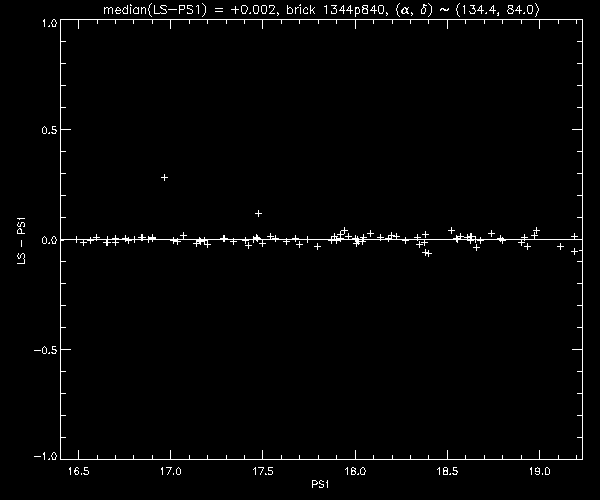
Task: Click the plot title text starting 'median(LS−PS1)'
Action: pos(321,9)
